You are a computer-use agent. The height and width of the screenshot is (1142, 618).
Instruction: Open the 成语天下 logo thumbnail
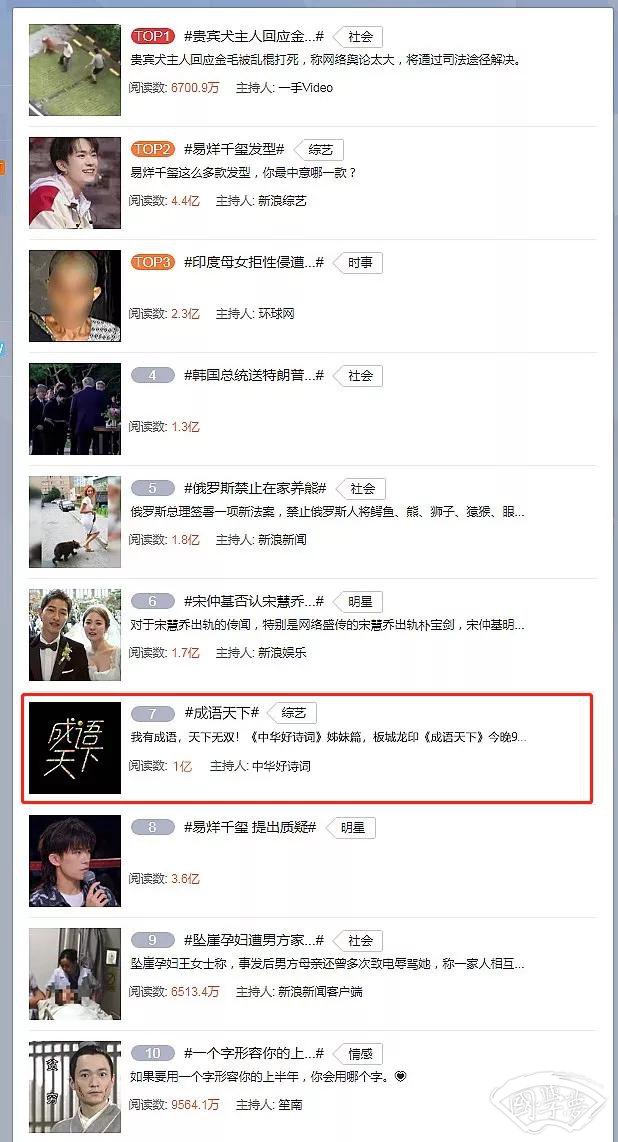(75, 748)
